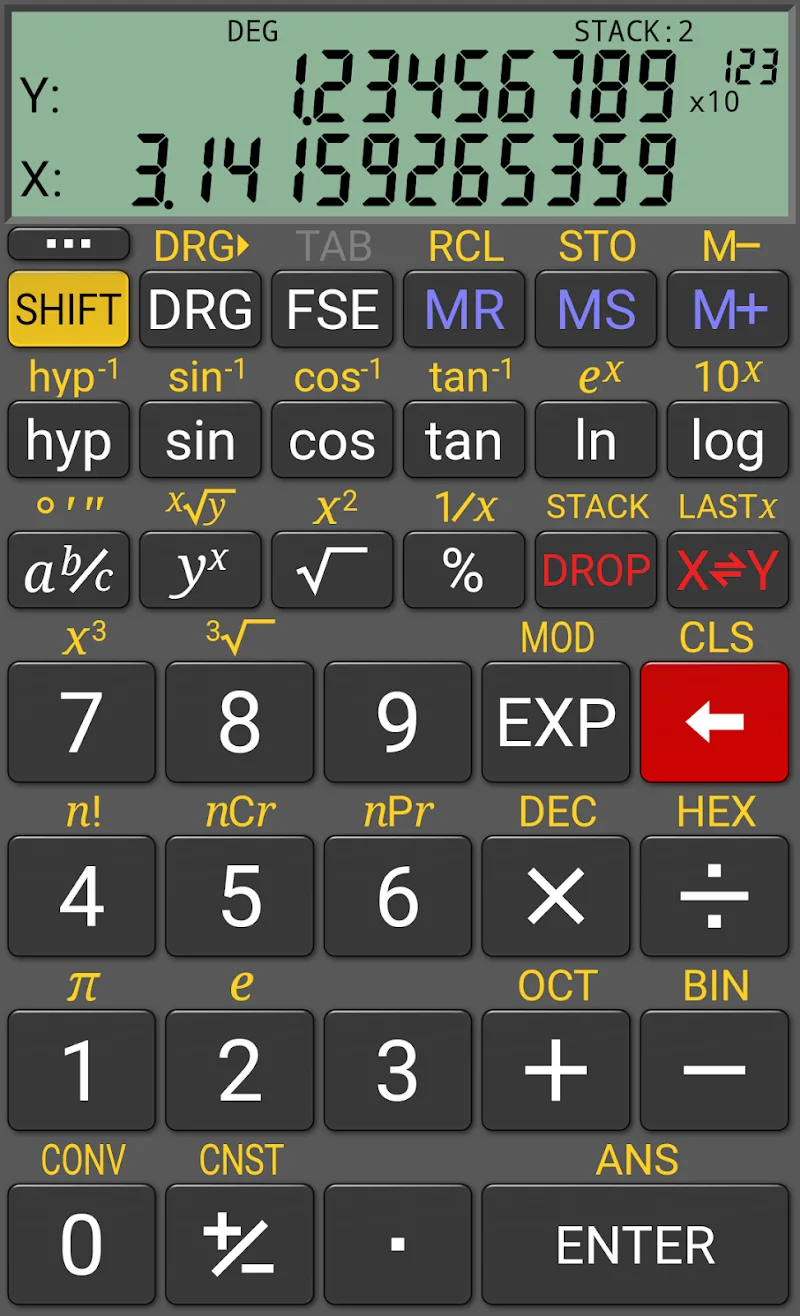The width and height of the screenshot is (800, 1316).
Task: Tap the red DROP stack key
Action: (596, 570)
